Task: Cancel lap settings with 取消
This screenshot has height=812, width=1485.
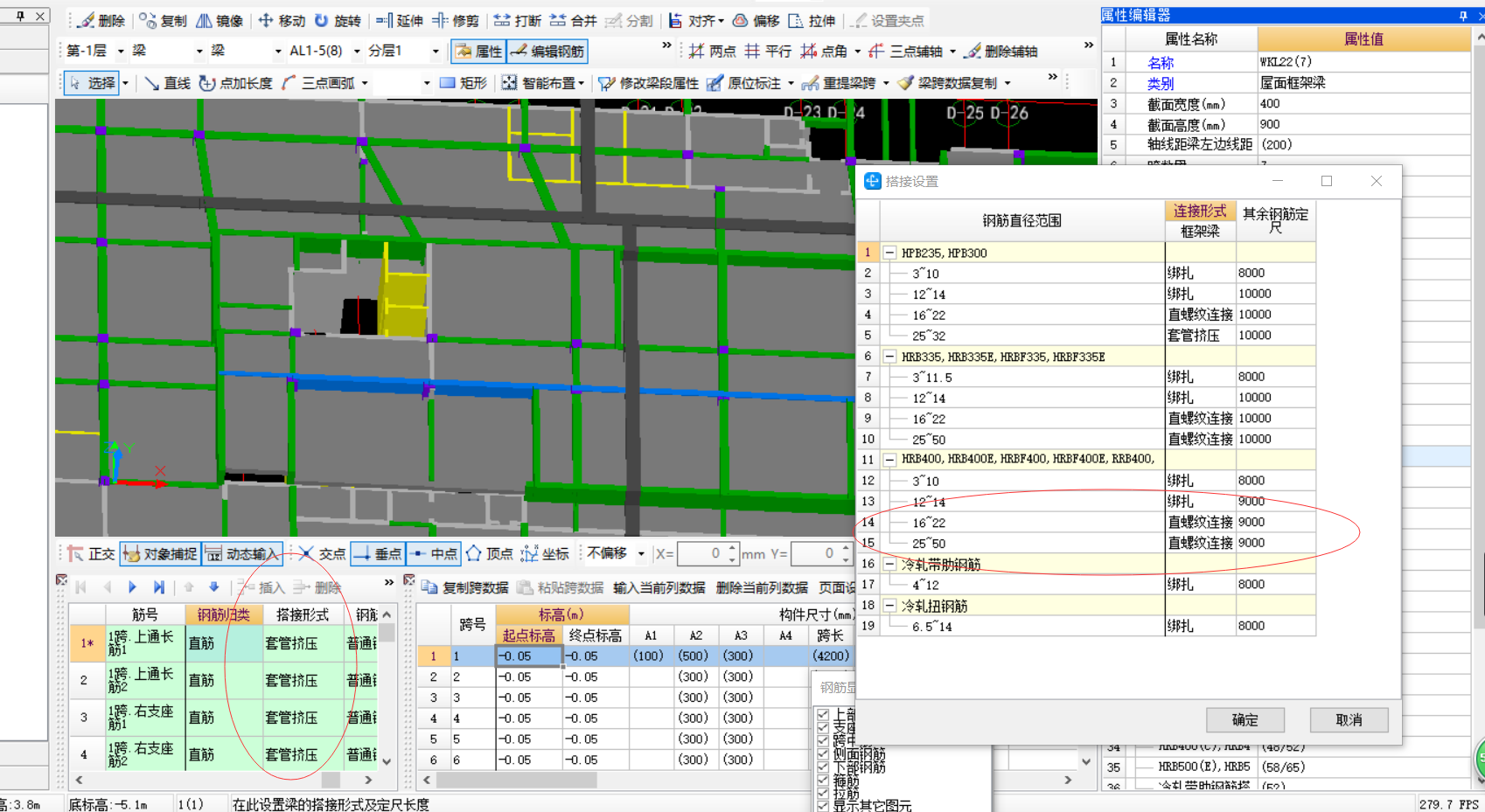Action: [1349, 720]
